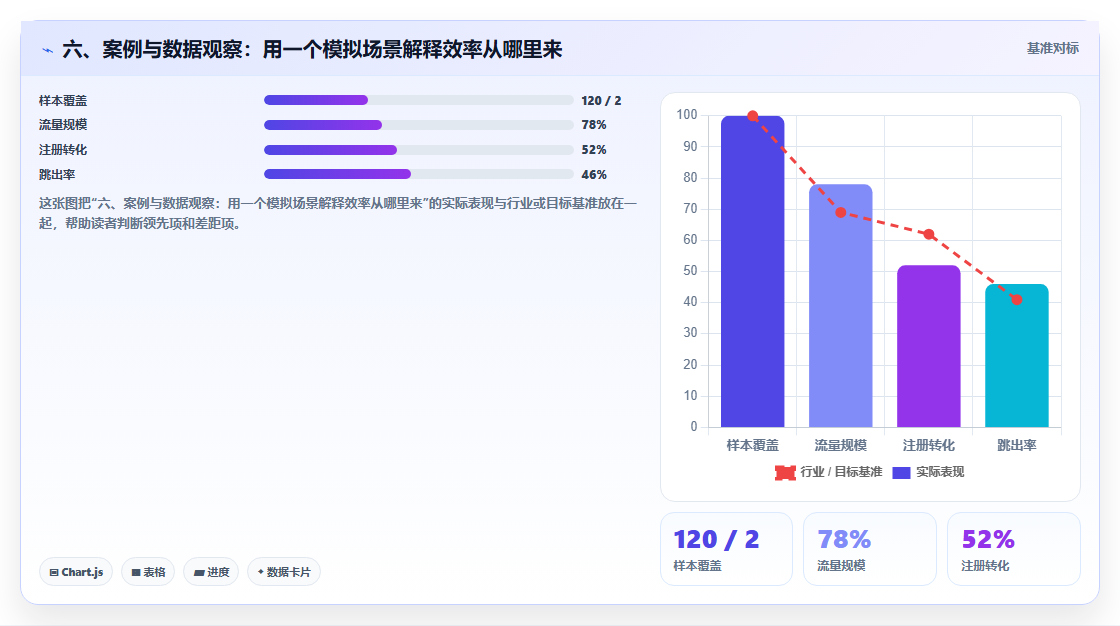Click the 表格 tag chip
1120x626 pixels.
pyautogui.click(x=148, y=572)
